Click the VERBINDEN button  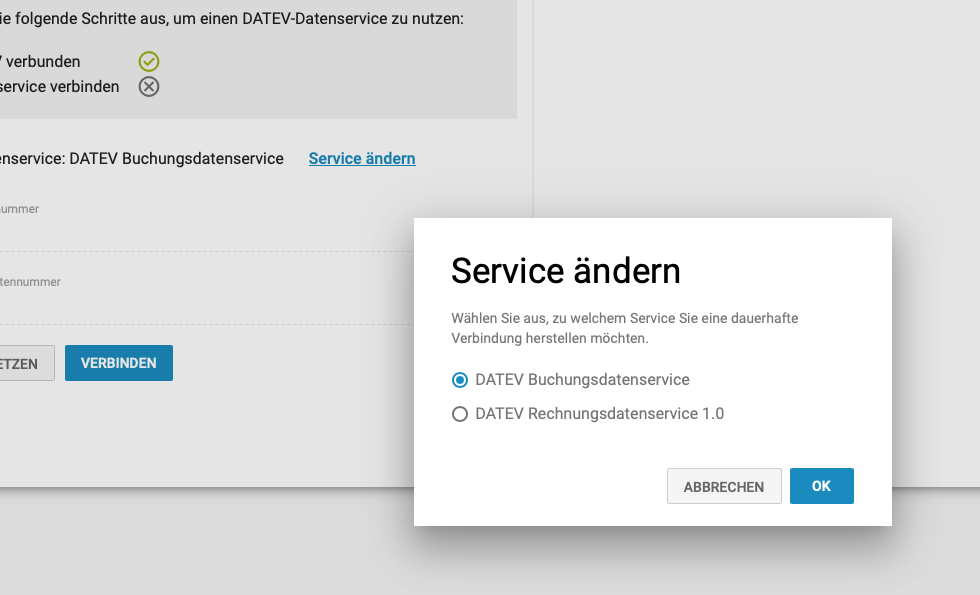[119, 362]
